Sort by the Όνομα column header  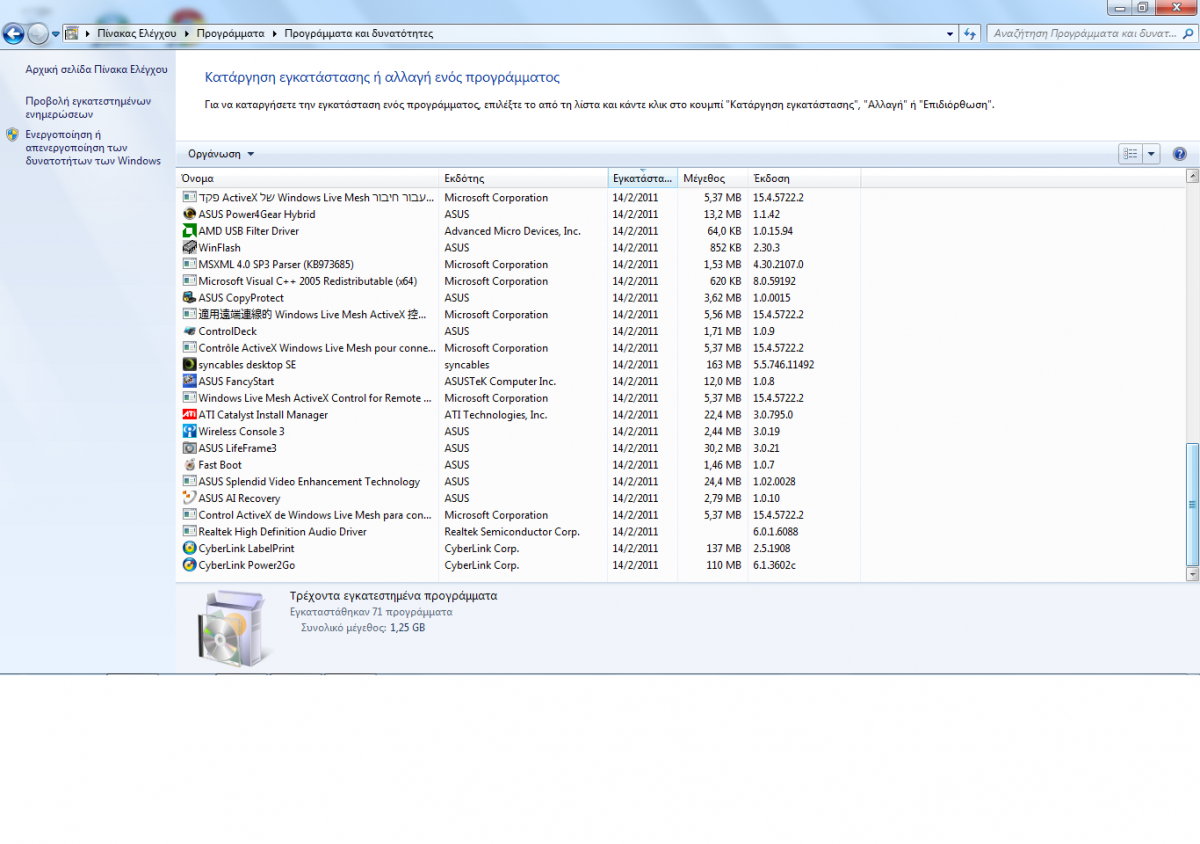coord(308,178)
